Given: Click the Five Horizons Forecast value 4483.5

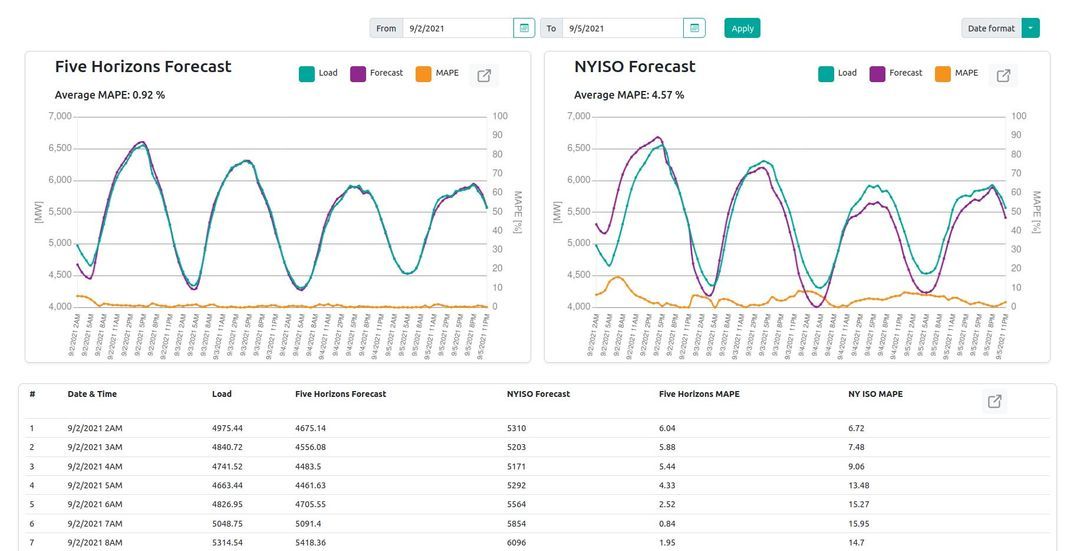Looking at the screenshot, I should click(x=307, y=467).
